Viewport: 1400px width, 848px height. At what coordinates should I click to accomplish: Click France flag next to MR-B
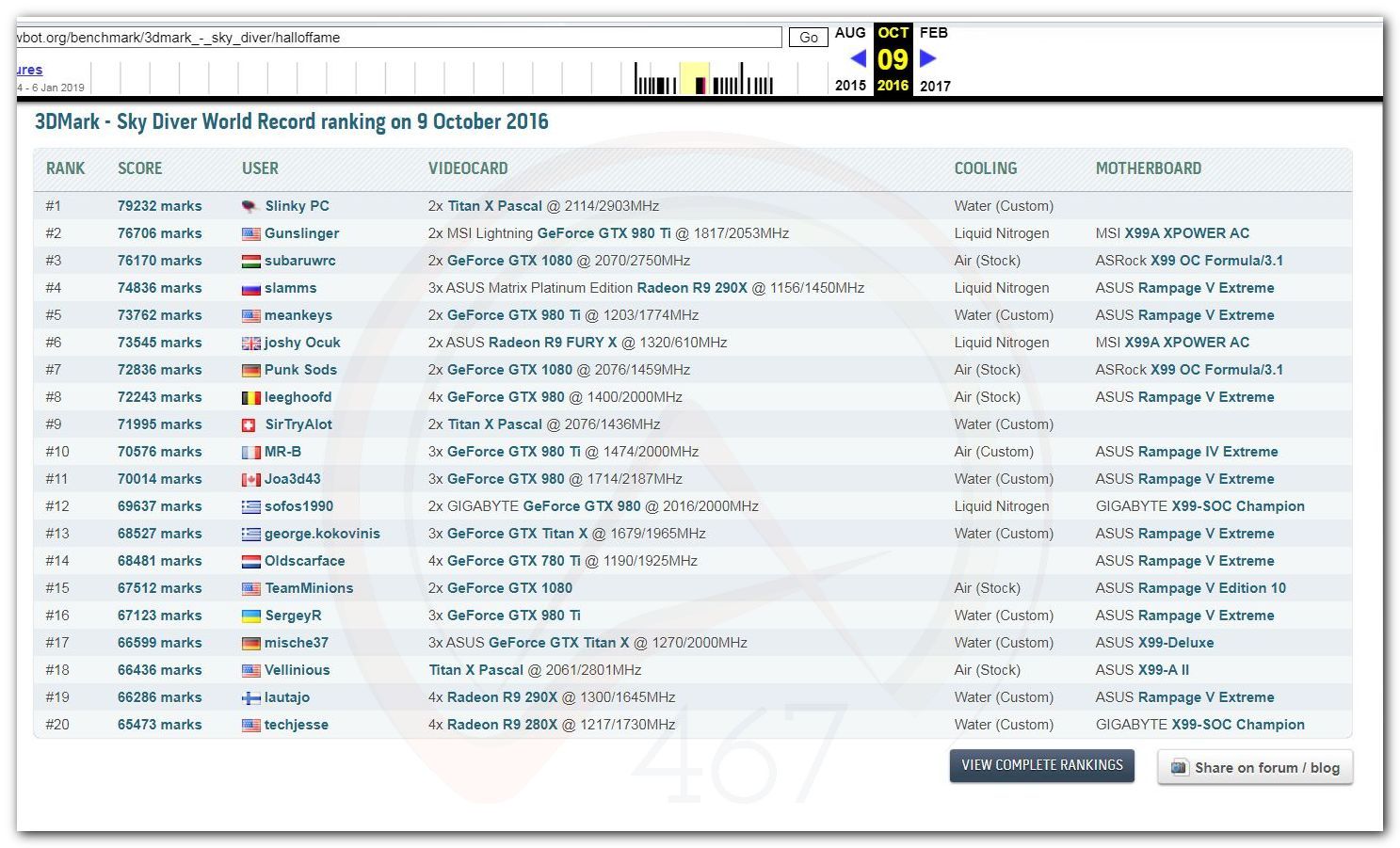pyautogui.click(x=250, y=452)
